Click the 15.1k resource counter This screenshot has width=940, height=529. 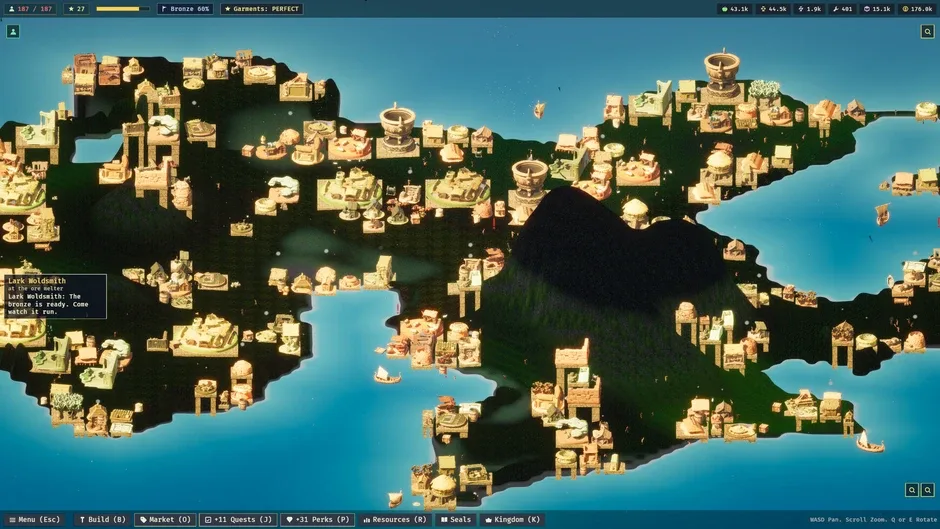pyautogui.click(x=877, y=9)
